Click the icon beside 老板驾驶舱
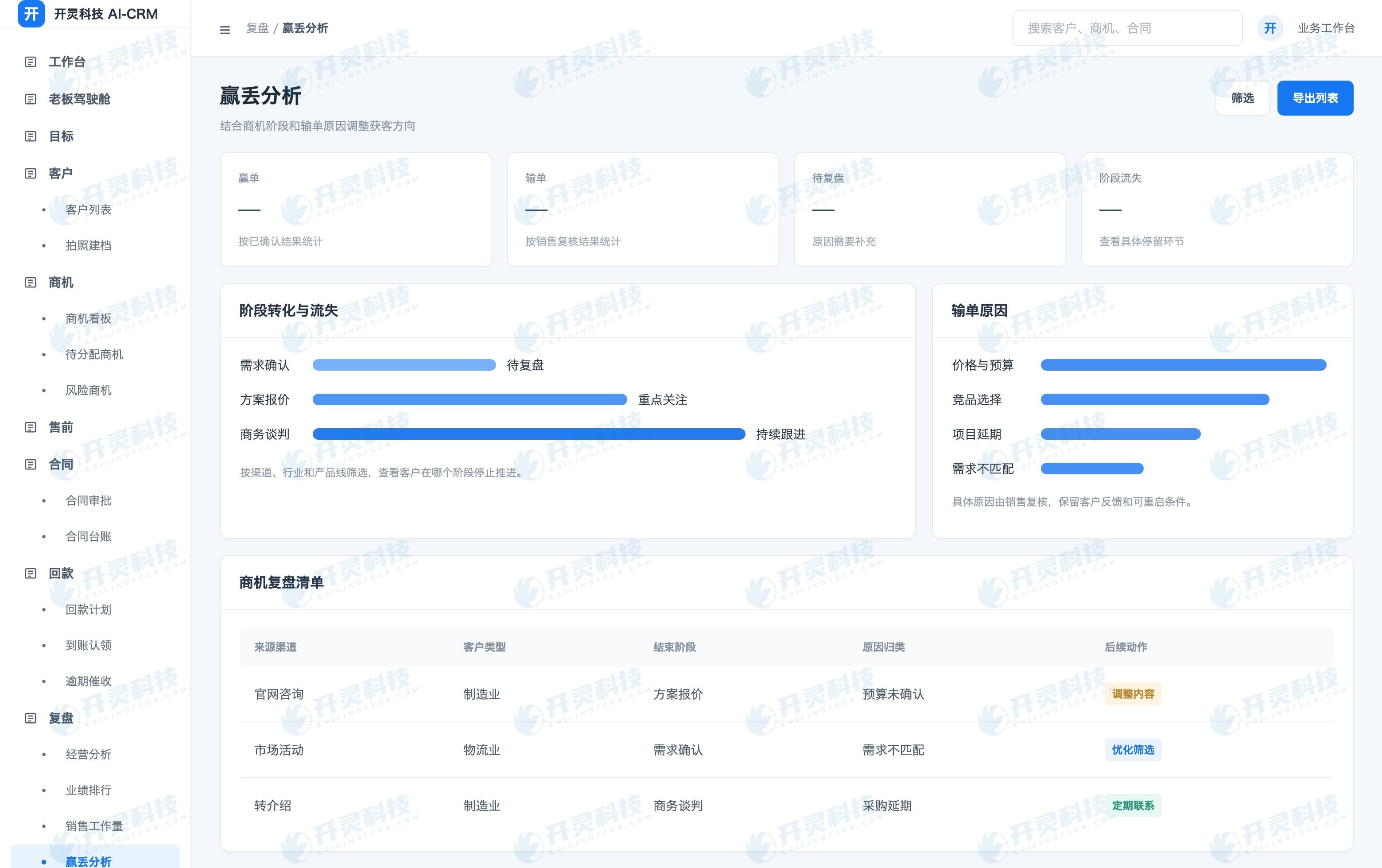The height and width of the screenshot is (868, 1382). coord(31,99)
